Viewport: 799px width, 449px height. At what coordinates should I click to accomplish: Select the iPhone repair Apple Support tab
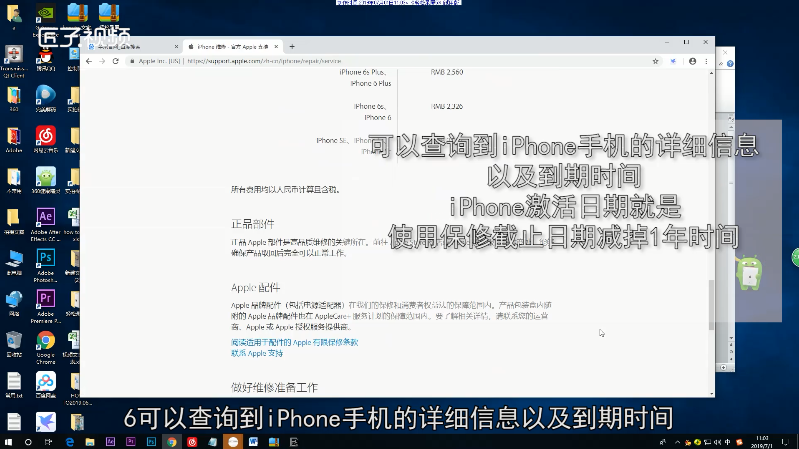tap(230, 47)
